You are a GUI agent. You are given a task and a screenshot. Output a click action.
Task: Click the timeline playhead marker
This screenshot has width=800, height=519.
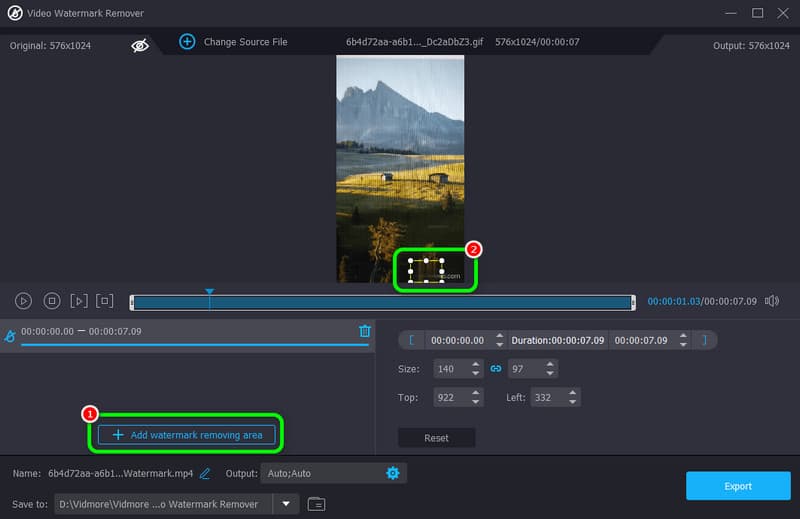coord(209,293)
